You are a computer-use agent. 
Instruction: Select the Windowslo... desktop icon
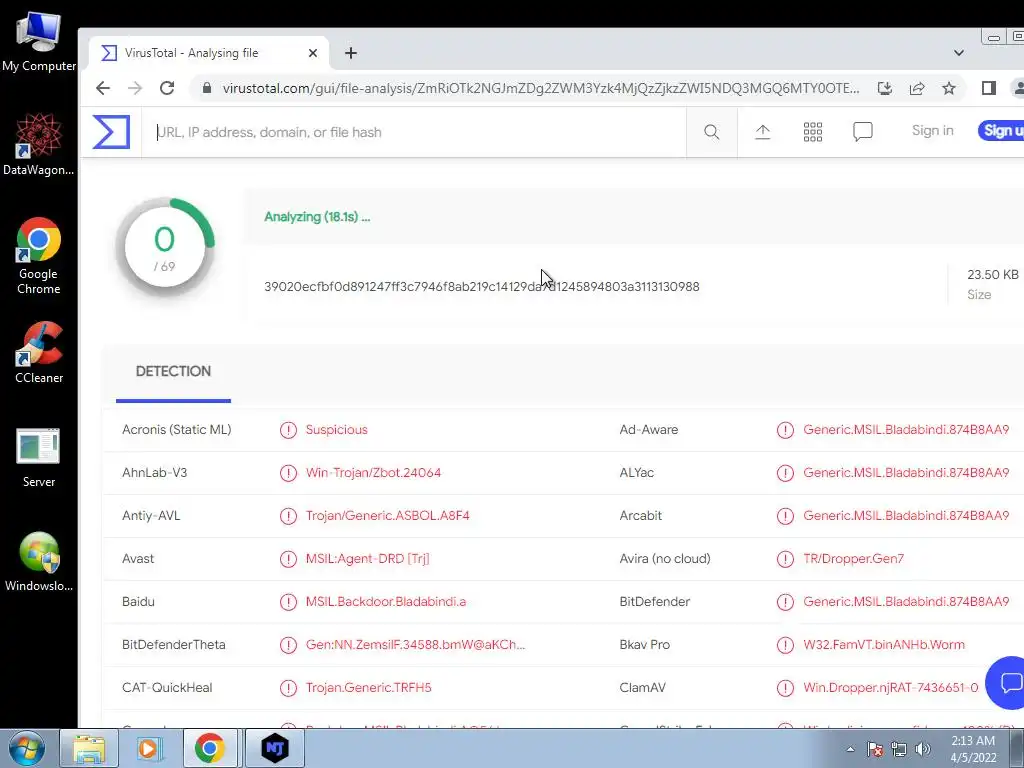click(39, 562)
